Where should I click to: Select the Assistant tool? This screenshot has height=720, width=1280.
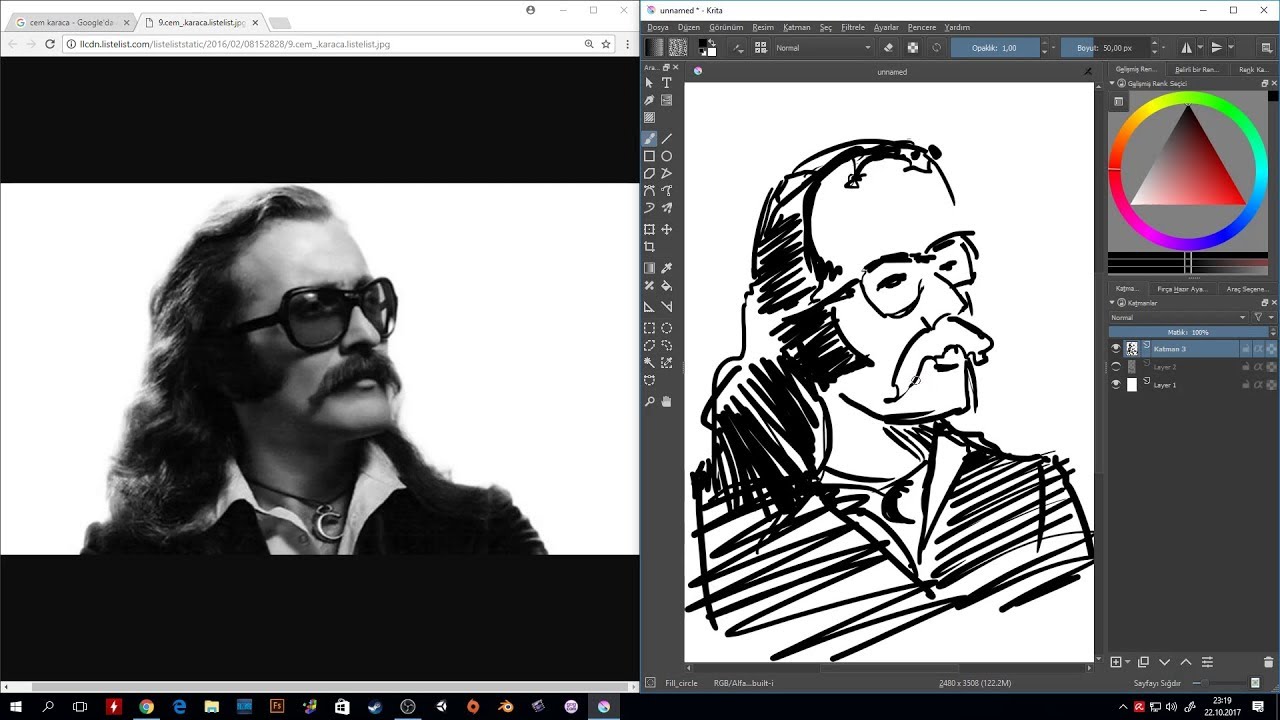pos(649,307)
